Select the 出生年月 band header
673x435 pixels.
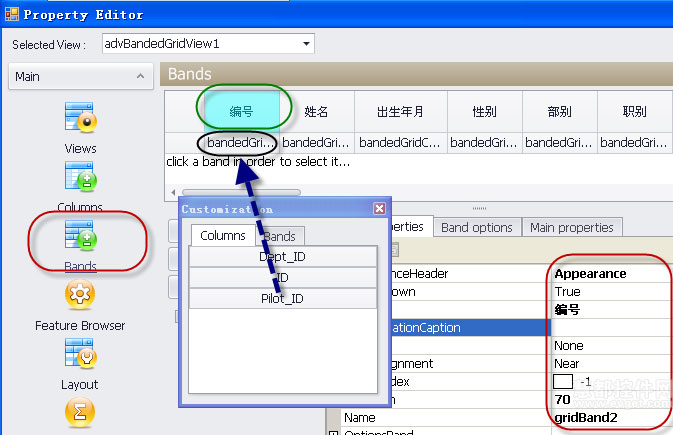click(401, 112)
